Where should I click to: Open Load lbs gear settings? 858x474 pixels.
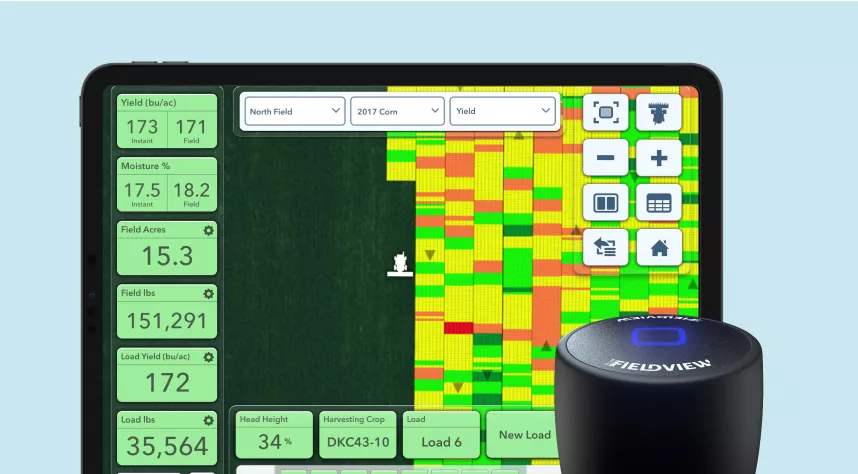(x=208, y=421)
